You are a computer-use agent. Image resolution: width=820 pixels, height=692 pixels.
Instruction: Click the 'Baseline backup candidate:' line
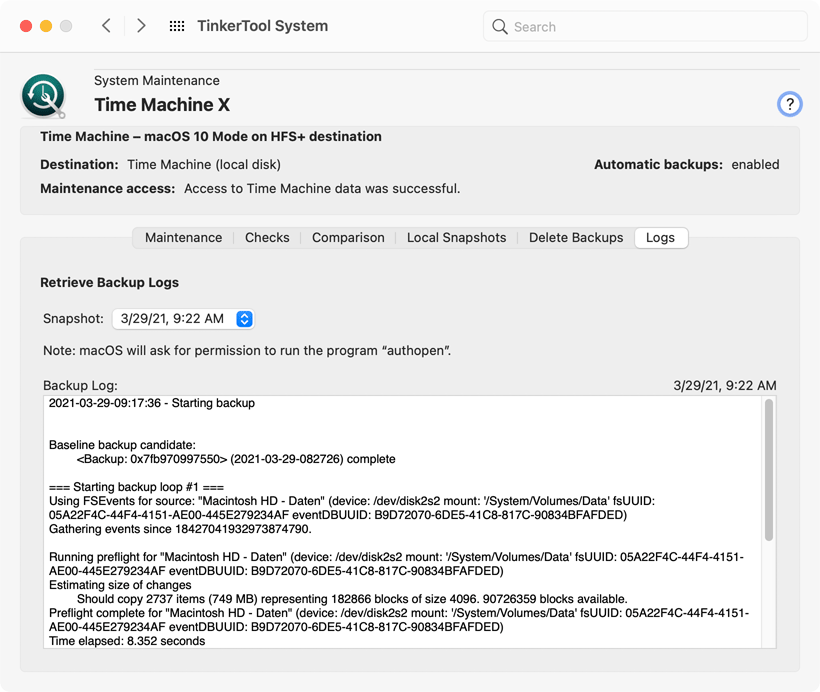coord(122,445)
